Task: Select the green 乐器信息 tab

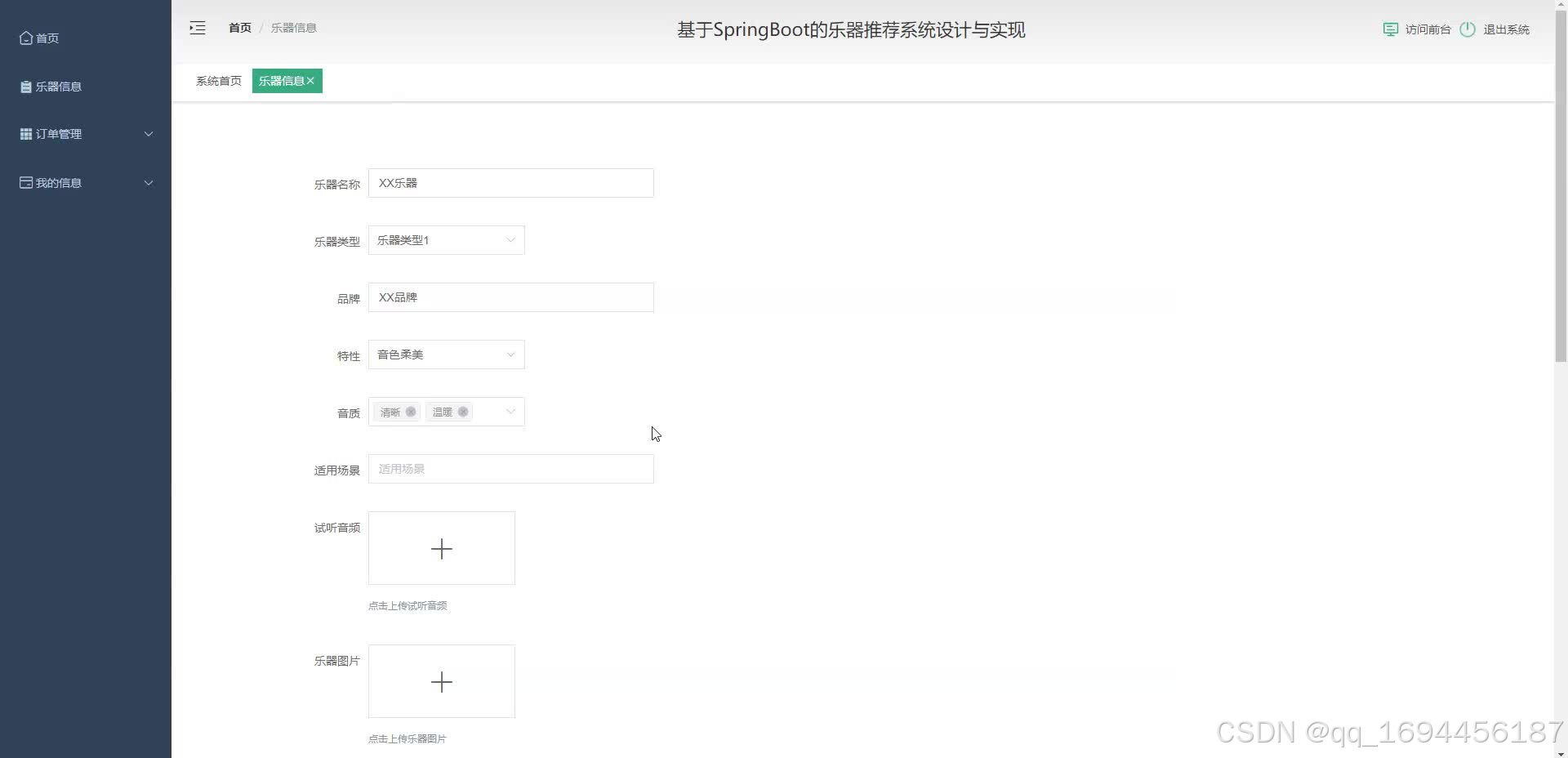Action: click(287, 81)
